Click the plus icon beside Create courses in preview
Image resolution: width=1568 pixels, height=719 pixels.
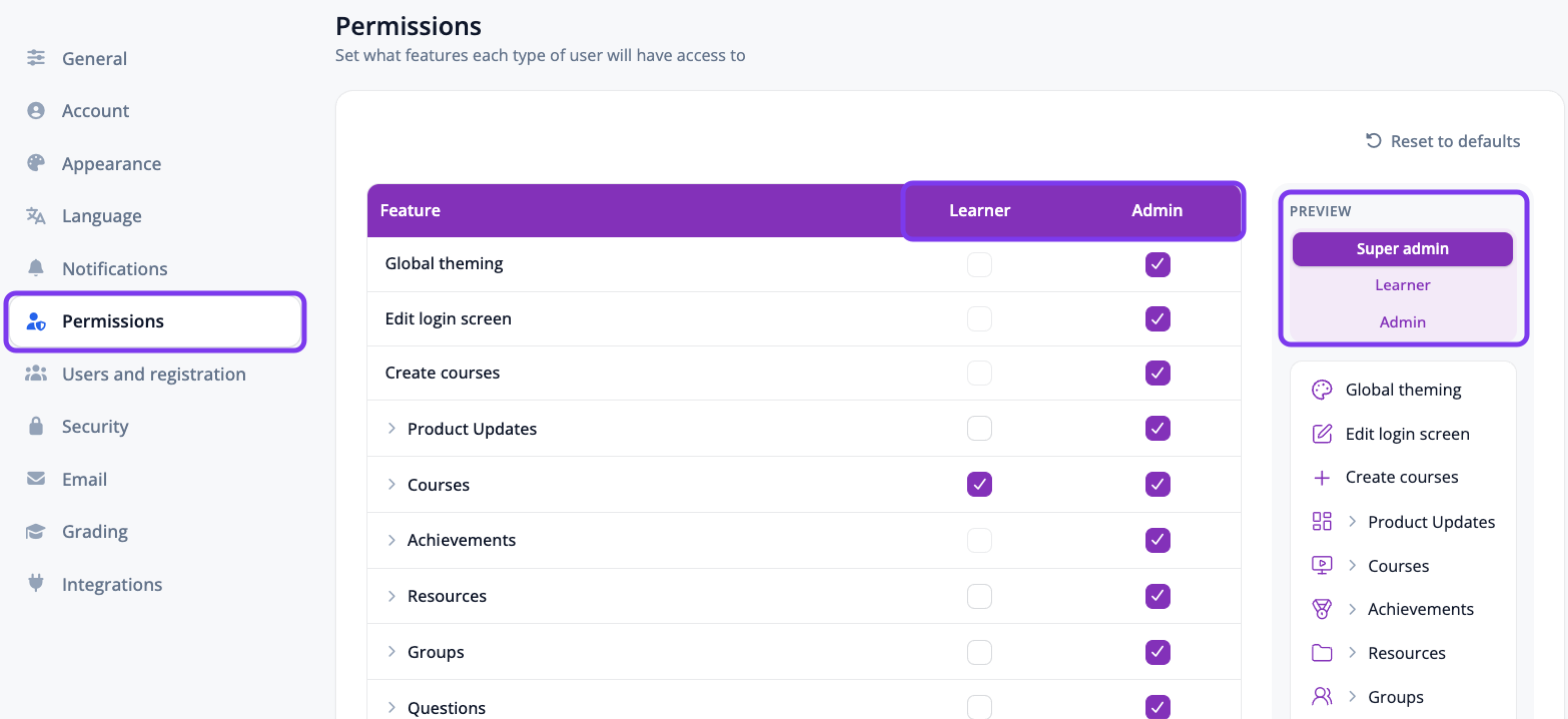pos(1322,478)
